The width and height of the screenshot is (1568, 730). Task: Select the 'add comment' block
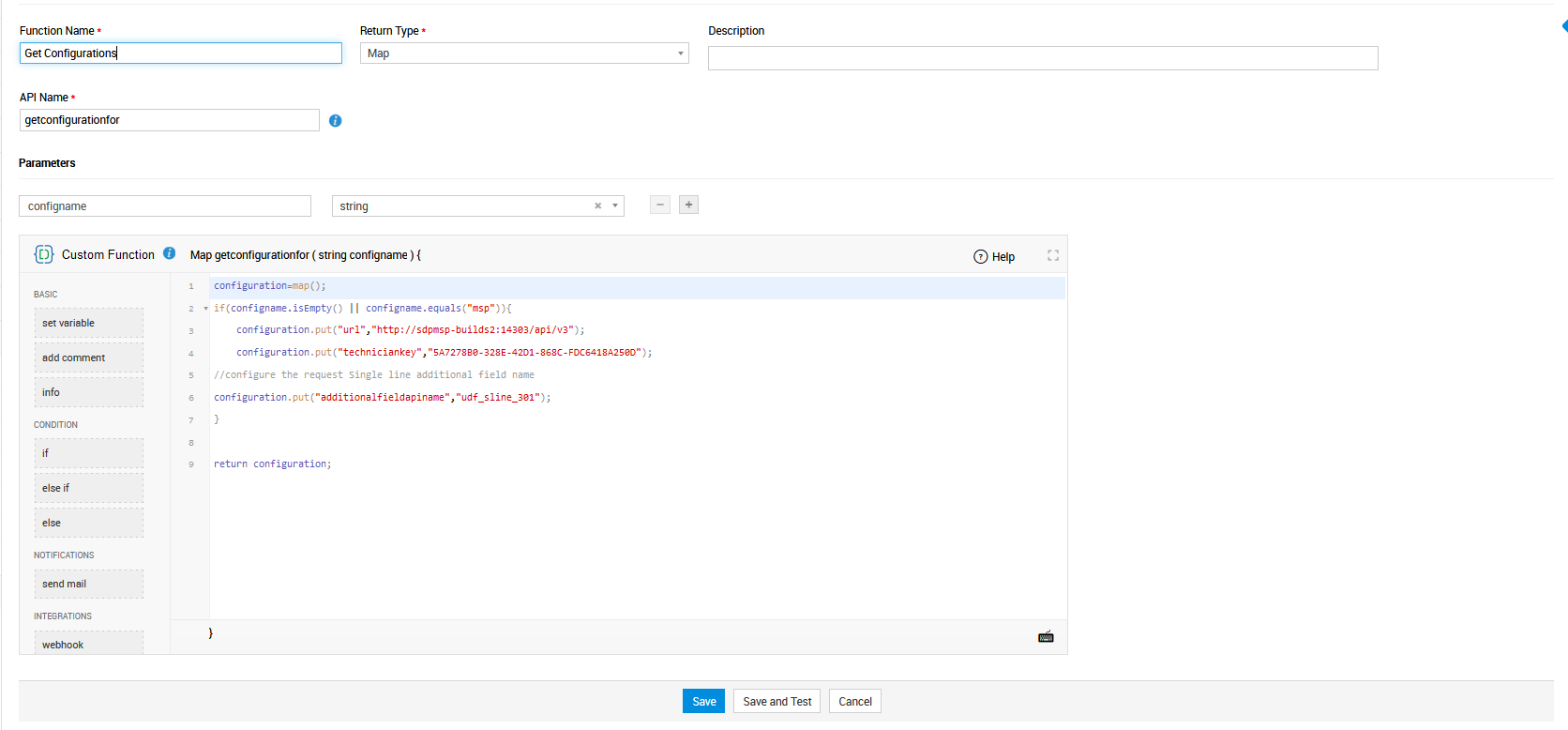point(89,357)
